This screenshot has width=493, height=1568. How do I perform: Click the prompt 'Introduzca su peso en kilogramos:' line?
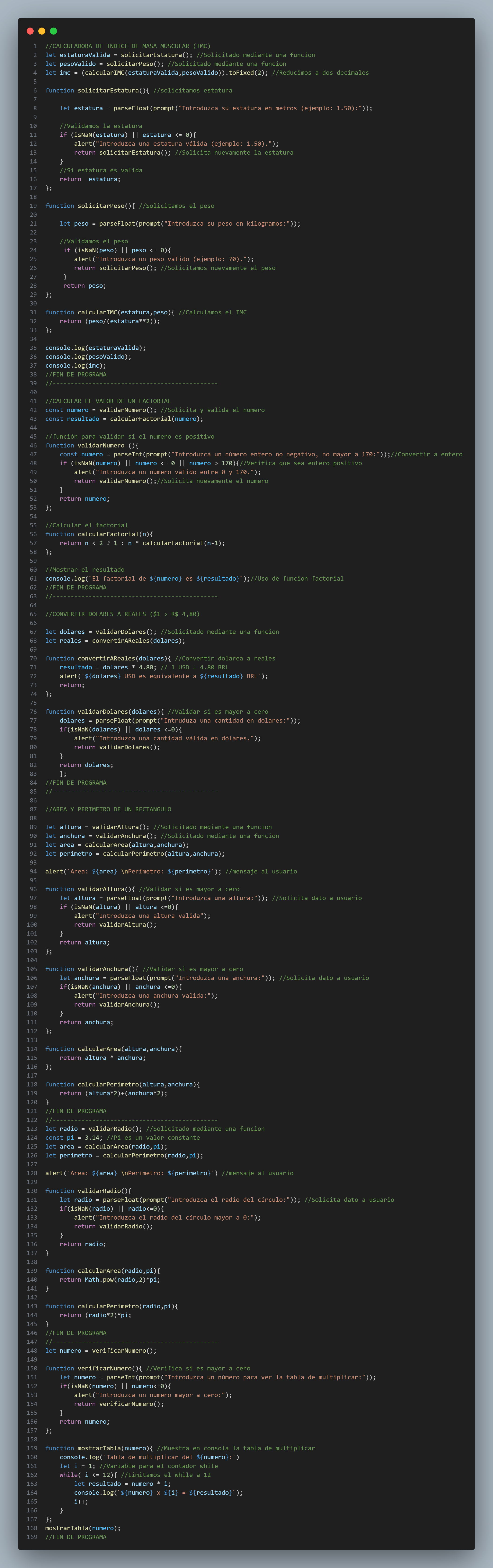(180, 223)
